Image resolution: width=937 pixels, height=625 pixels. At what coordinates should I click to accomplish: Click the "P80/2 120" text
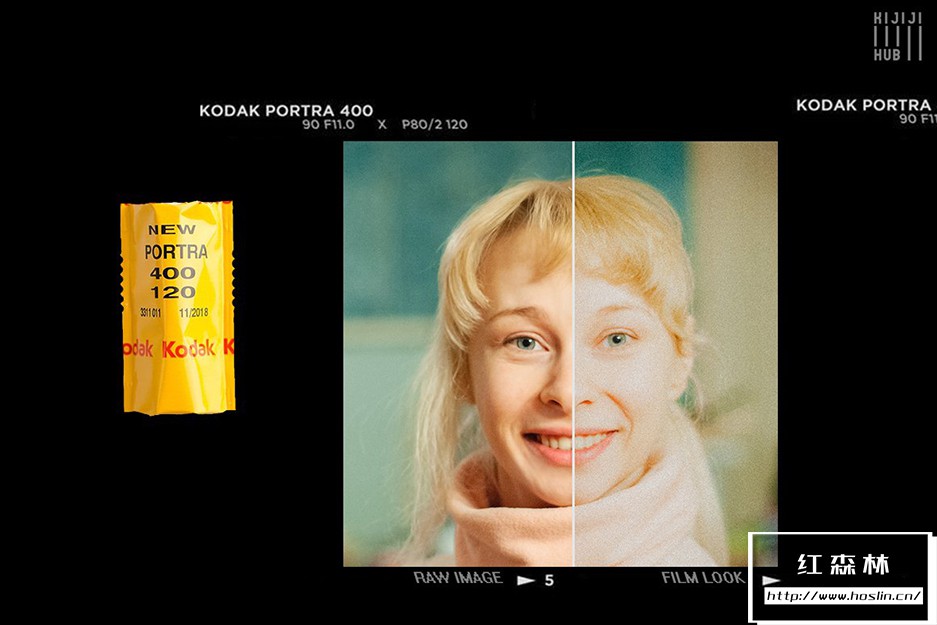[x=434, y=124]
